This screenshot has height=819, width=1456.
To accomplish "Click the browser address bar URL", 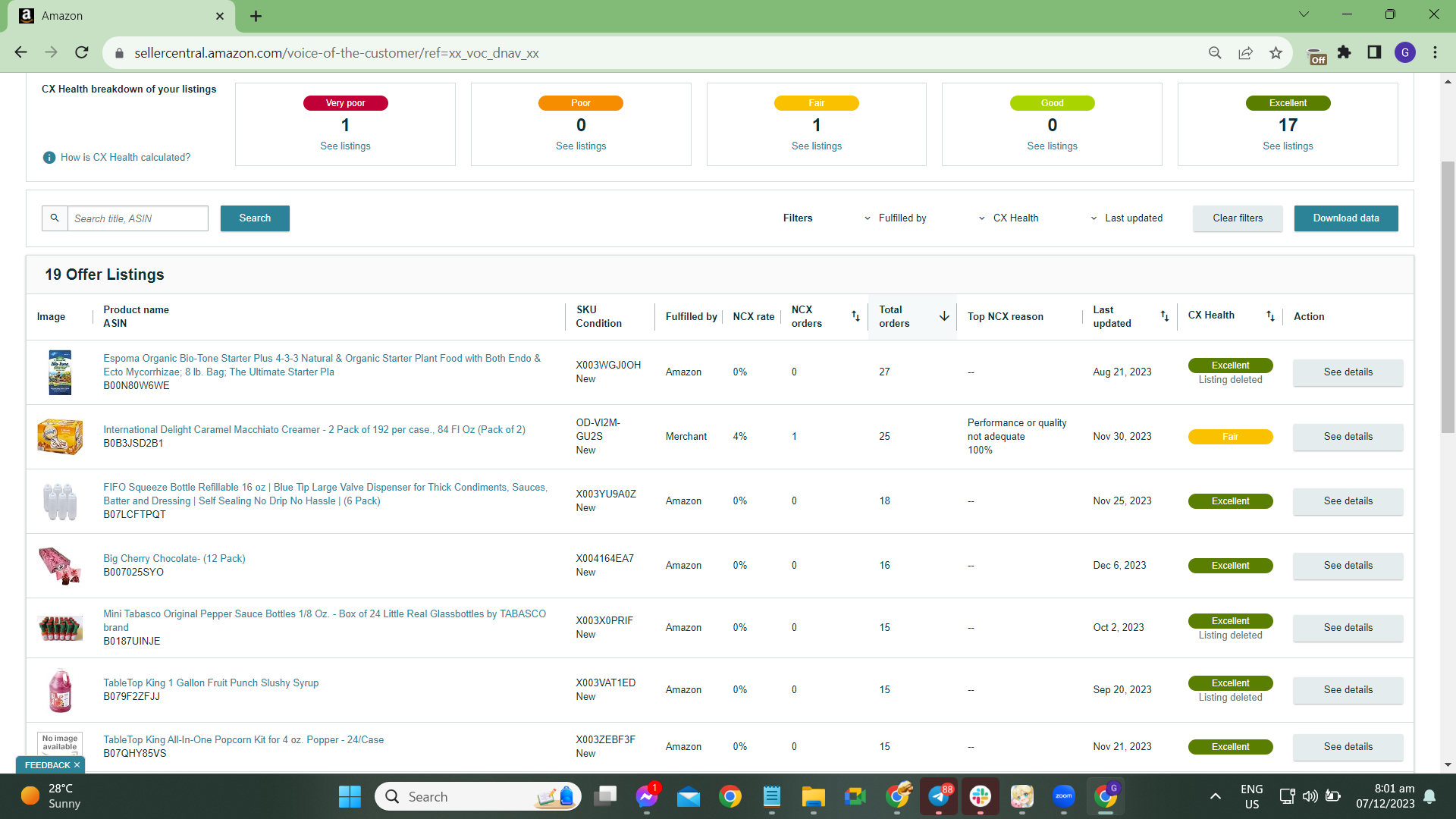I will pos(337,53).
